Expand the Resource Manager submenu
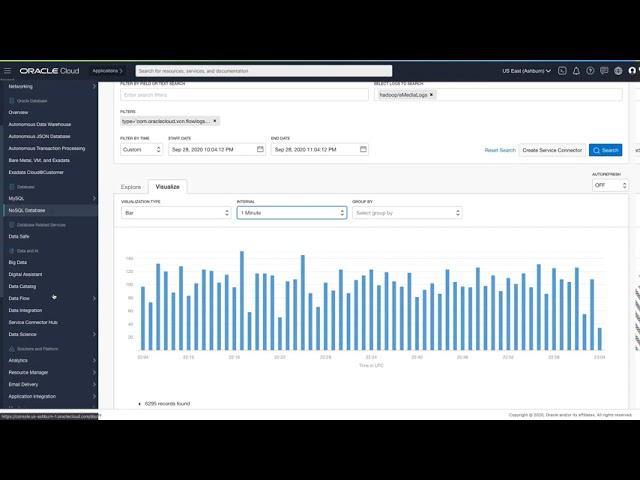This screenshot has width=640, height=480. [94, 372]
